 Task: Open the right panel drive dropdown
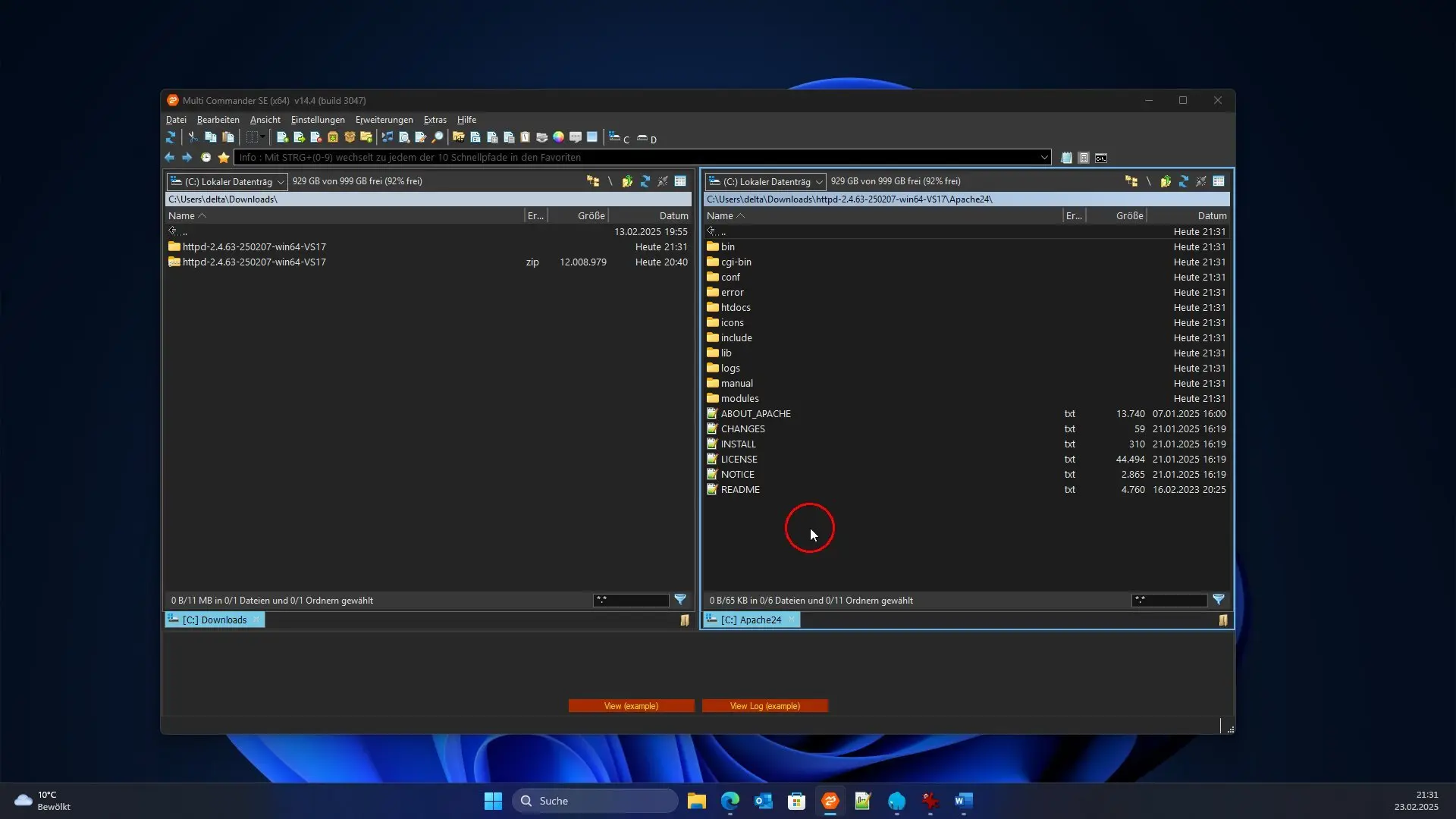pyautogui.click(x=765, y=181)
